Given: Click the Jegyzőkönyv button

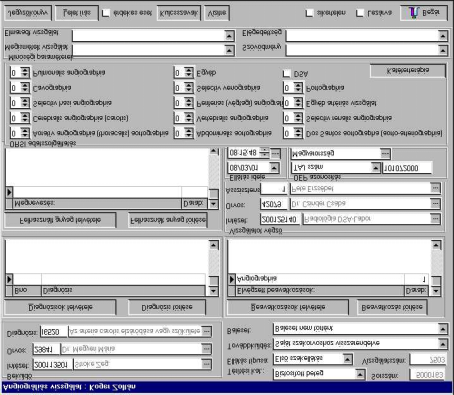Looking at the screenshot, I should [28, 13].
